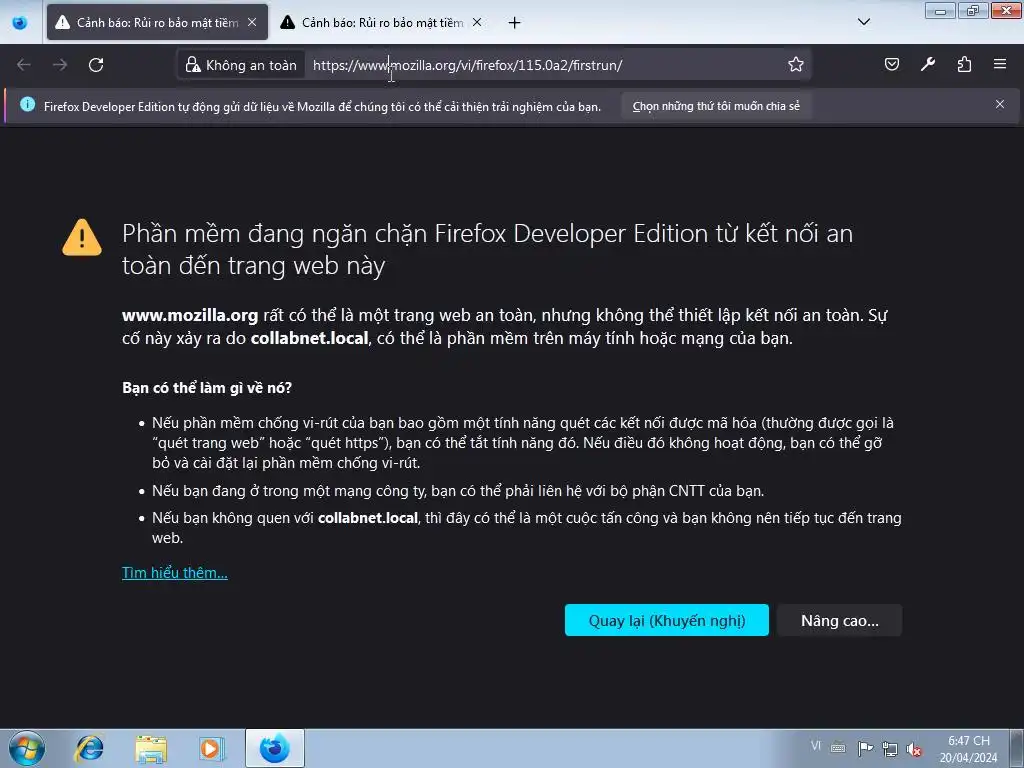Save page to Pocket

pyautogui.click(x=891, y=64)
